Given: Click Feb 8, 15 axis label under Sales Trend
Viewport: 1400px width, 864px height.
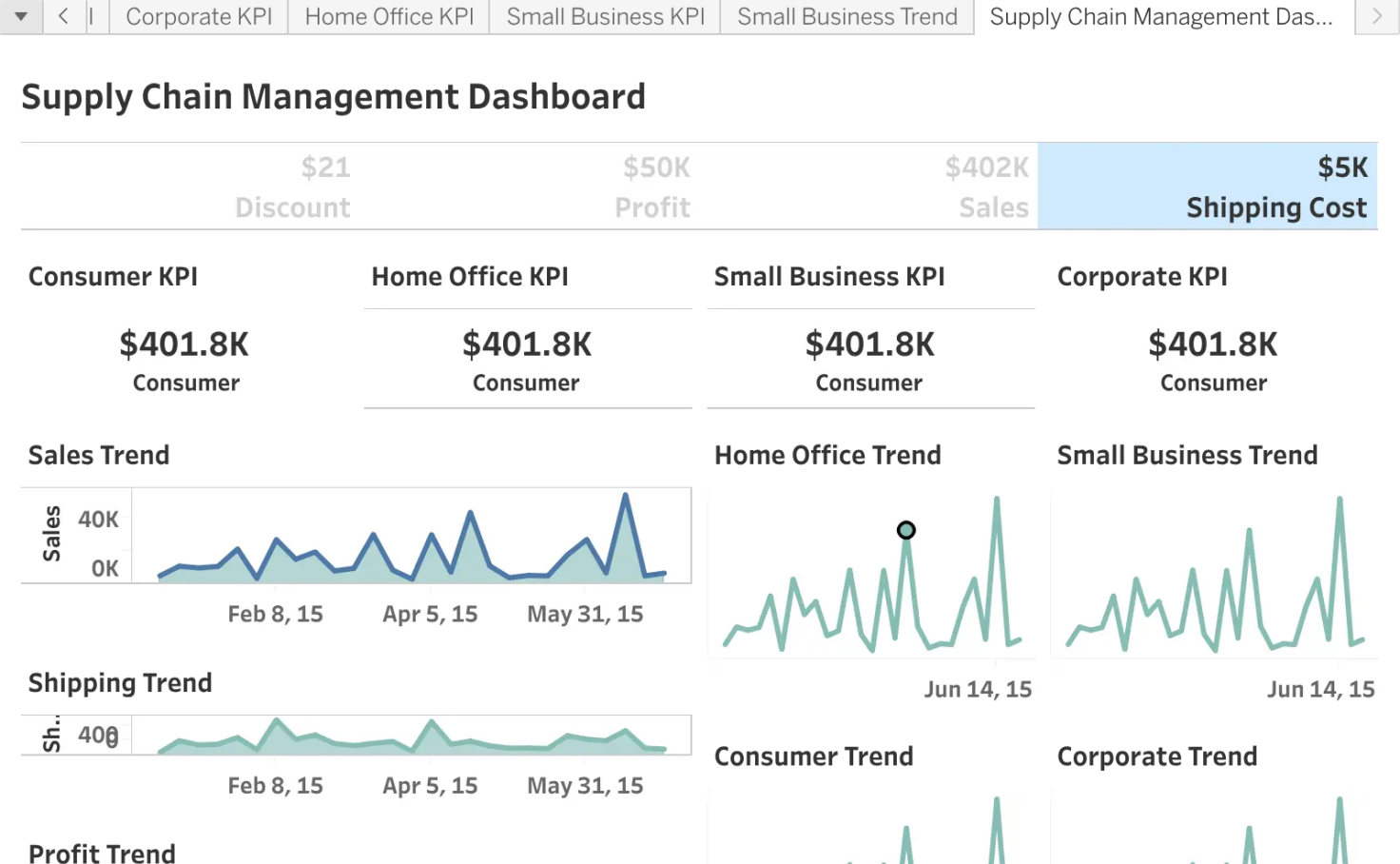Looking at the screenshot, I should click(x=275, y=615).
